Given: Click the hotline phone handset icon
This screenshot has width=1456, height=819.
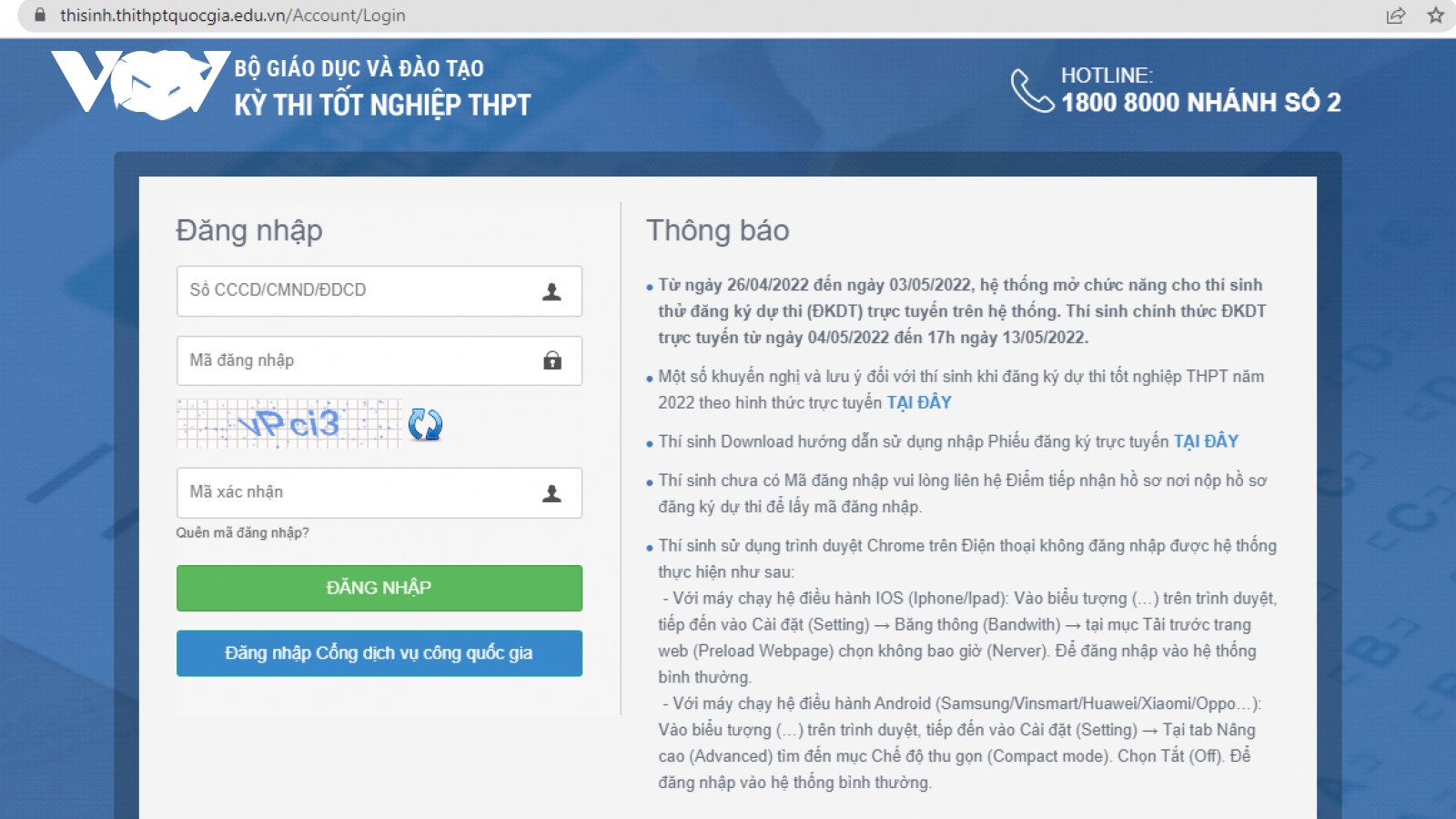Looking at the screenshot, I should pyautogui.click(x=1031, y=90).
